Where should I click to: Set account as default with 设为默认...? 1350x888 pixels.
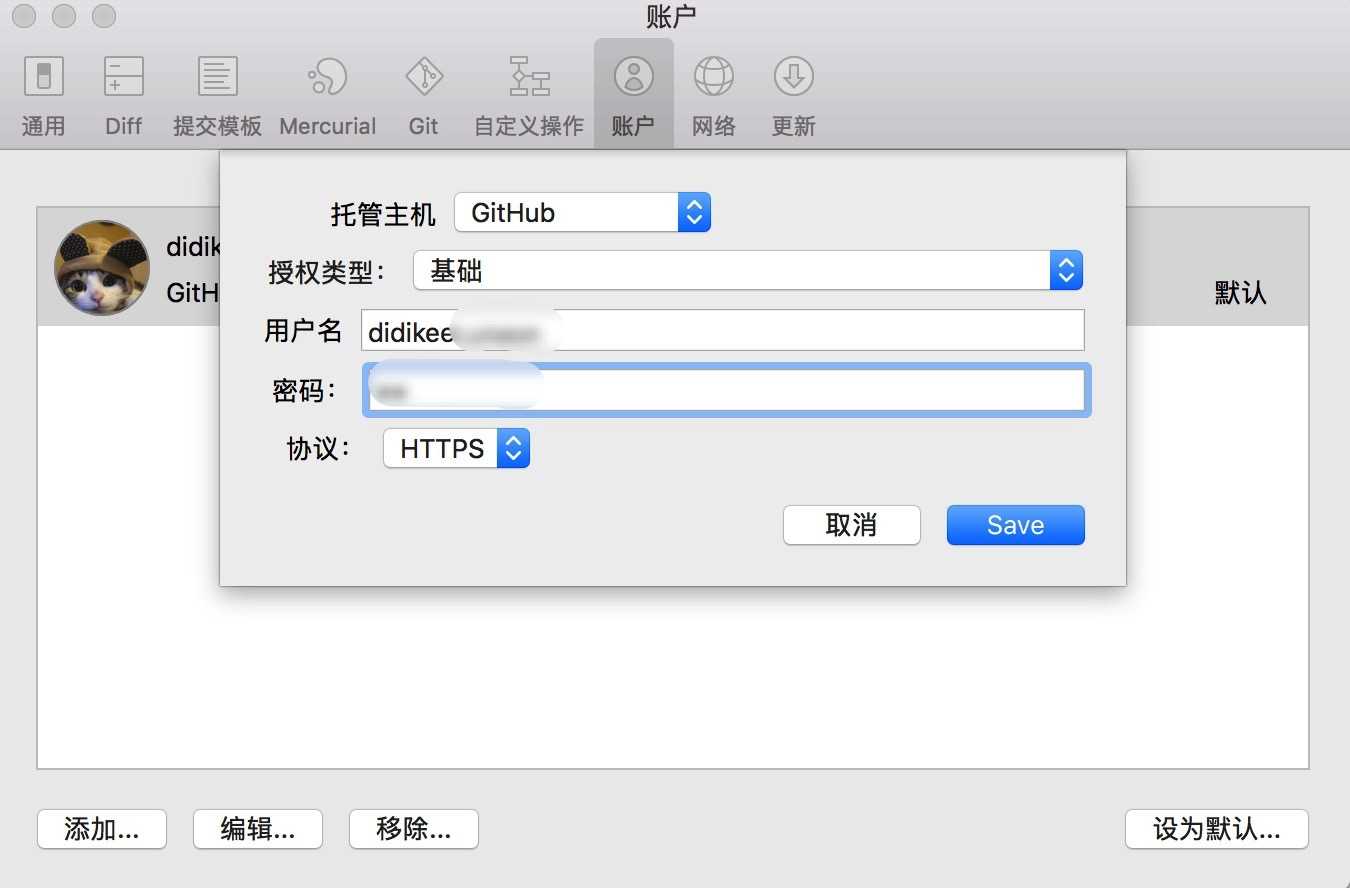coord(1216,829)
